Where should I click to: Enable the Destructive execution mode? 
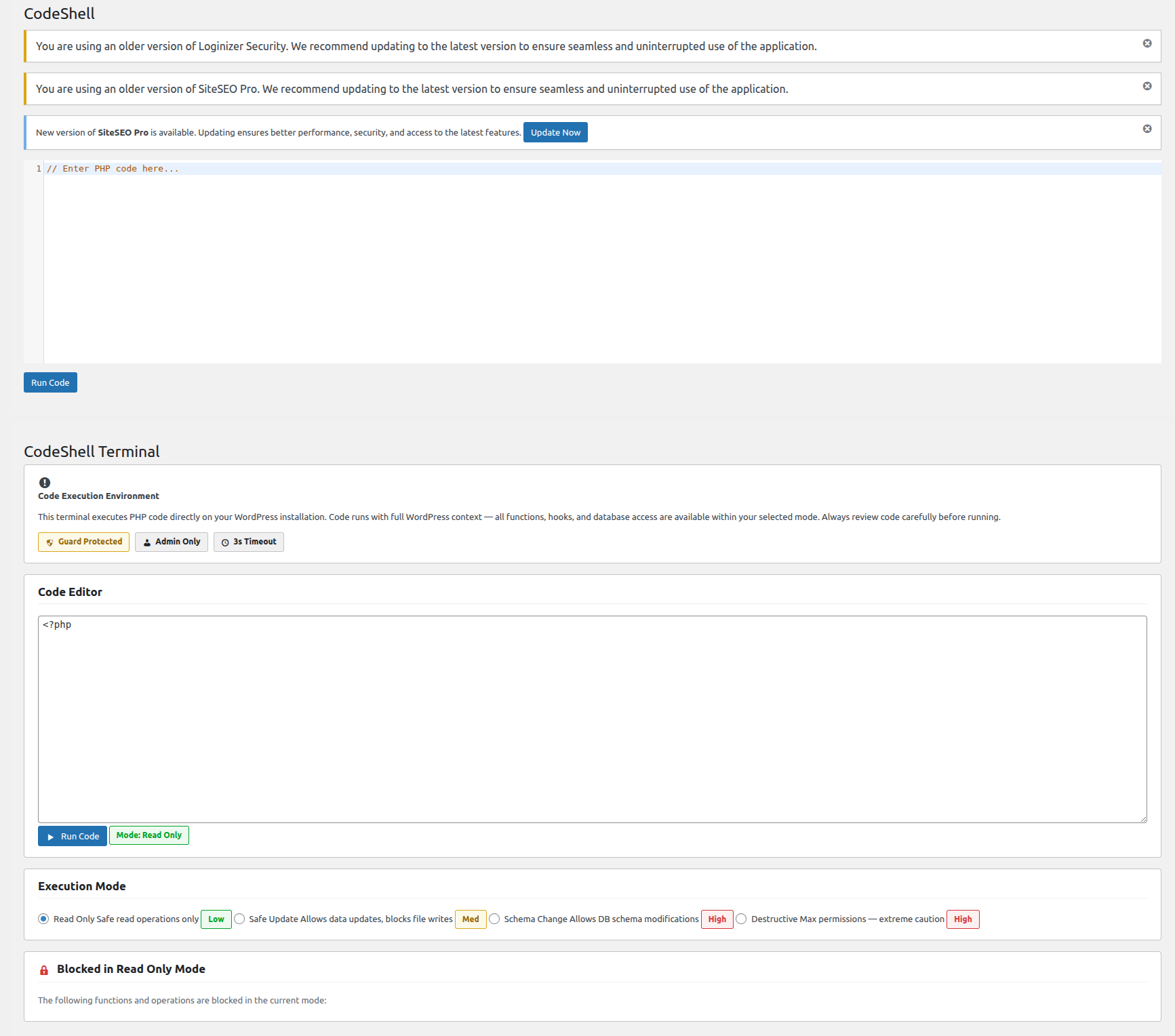click(741, 919)
